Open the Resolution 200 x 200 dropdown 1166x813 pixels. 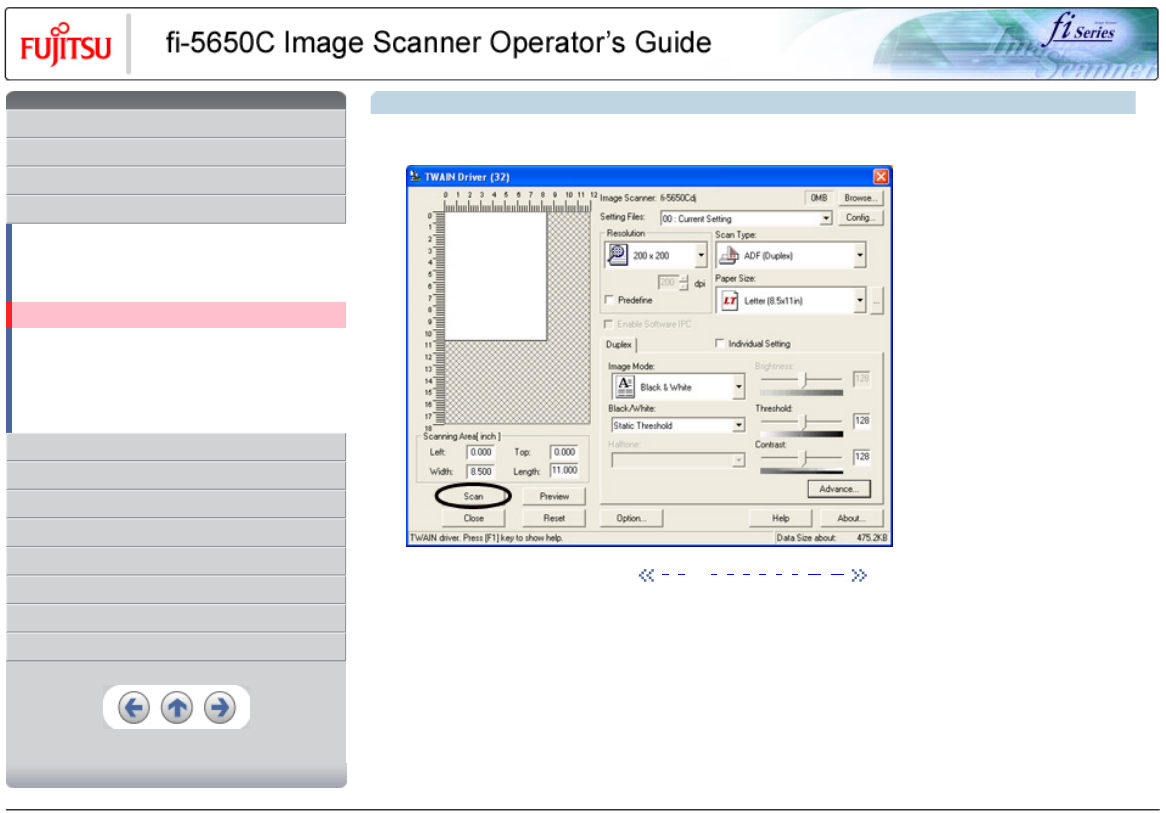pos(700,255)
